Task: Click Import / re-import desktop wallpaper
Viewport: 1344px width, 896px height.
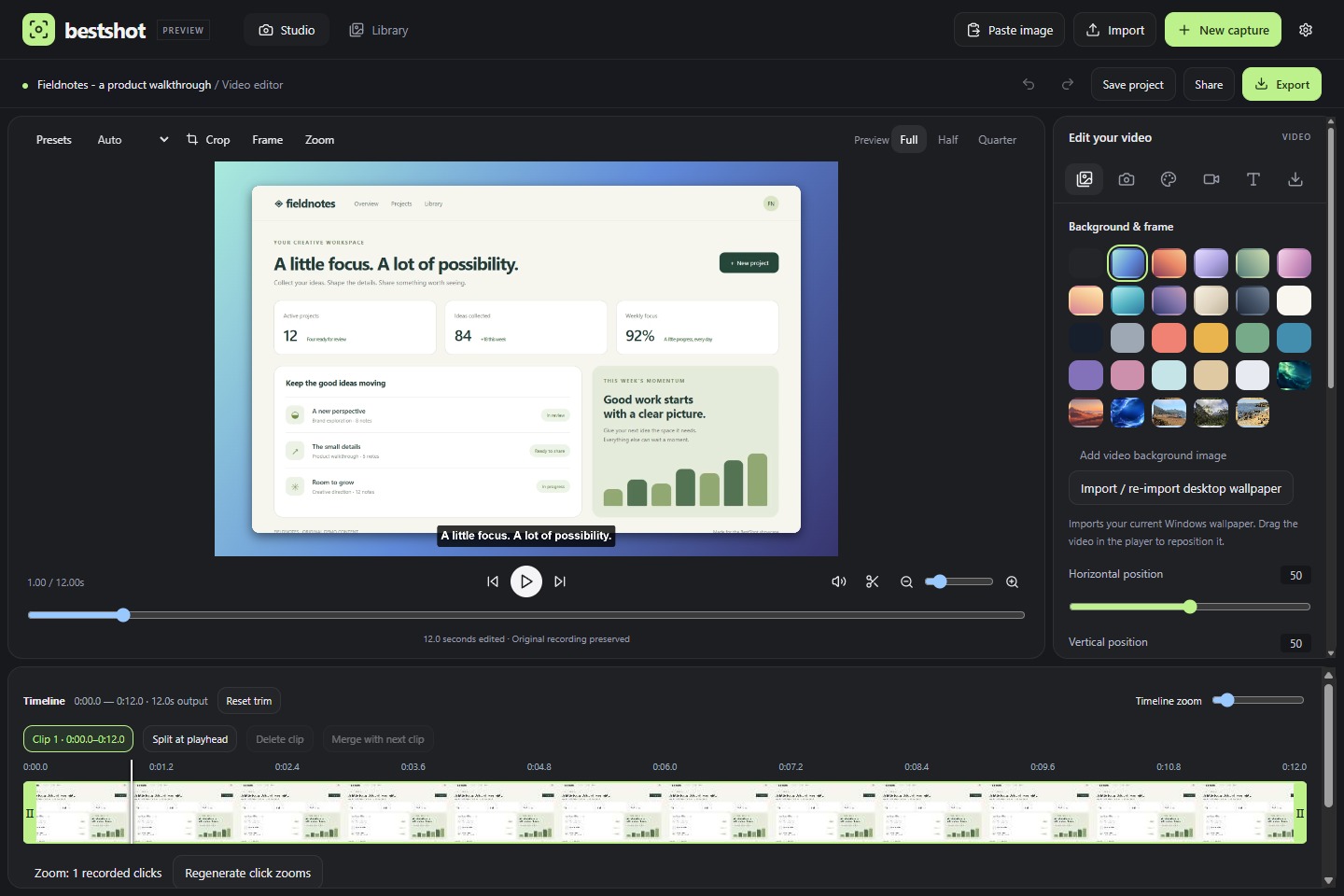Action: (x=1181, y=488)
